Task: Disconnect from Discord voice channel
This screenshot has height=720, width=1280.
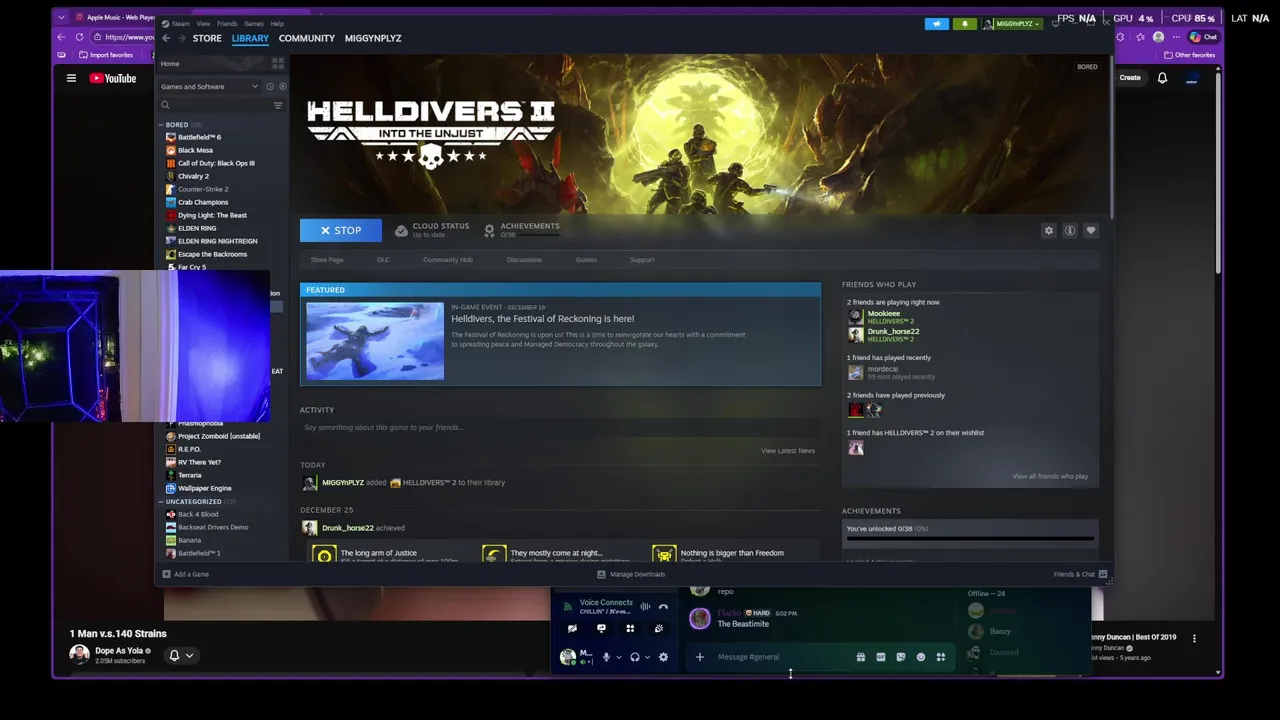Action: pos(662,606)
